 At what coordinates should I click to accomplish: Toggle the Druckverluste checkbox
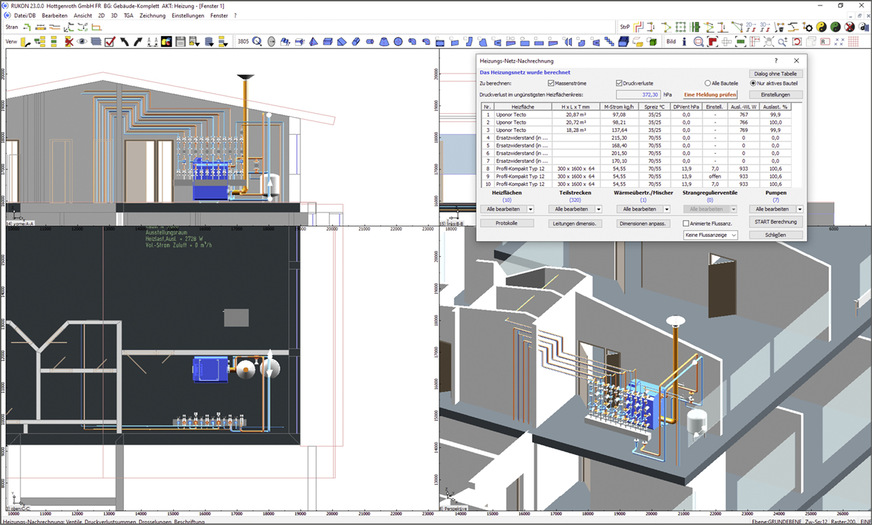[618, 83]
